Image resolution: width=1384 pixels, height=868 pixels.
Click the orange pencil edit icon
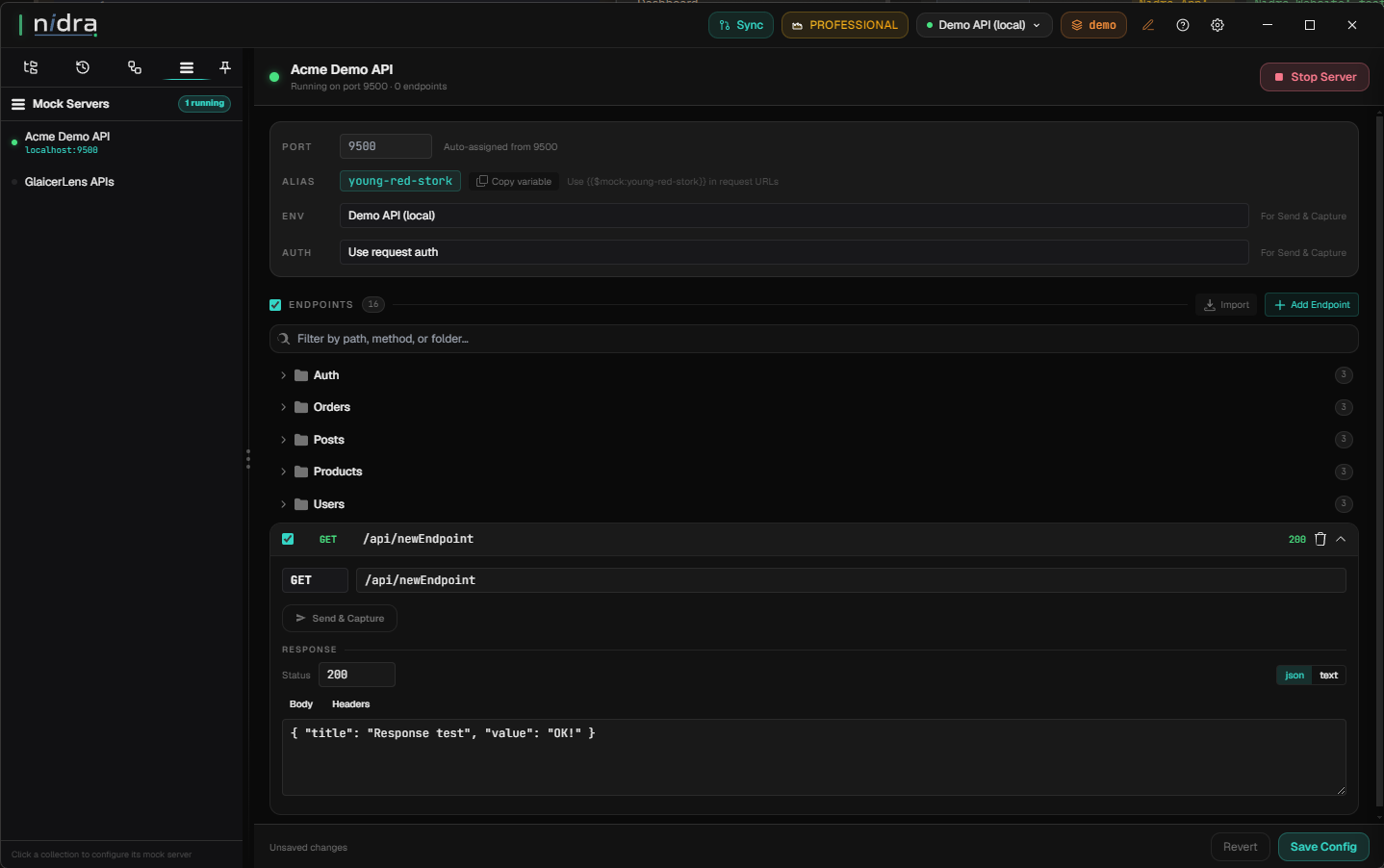(1148, 25)
